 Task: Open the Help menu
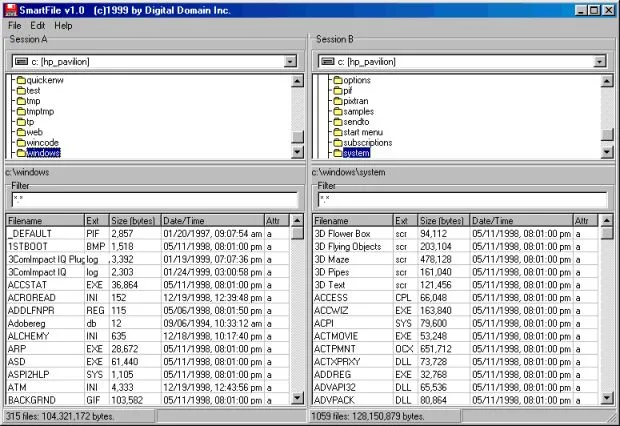(63, 25)
